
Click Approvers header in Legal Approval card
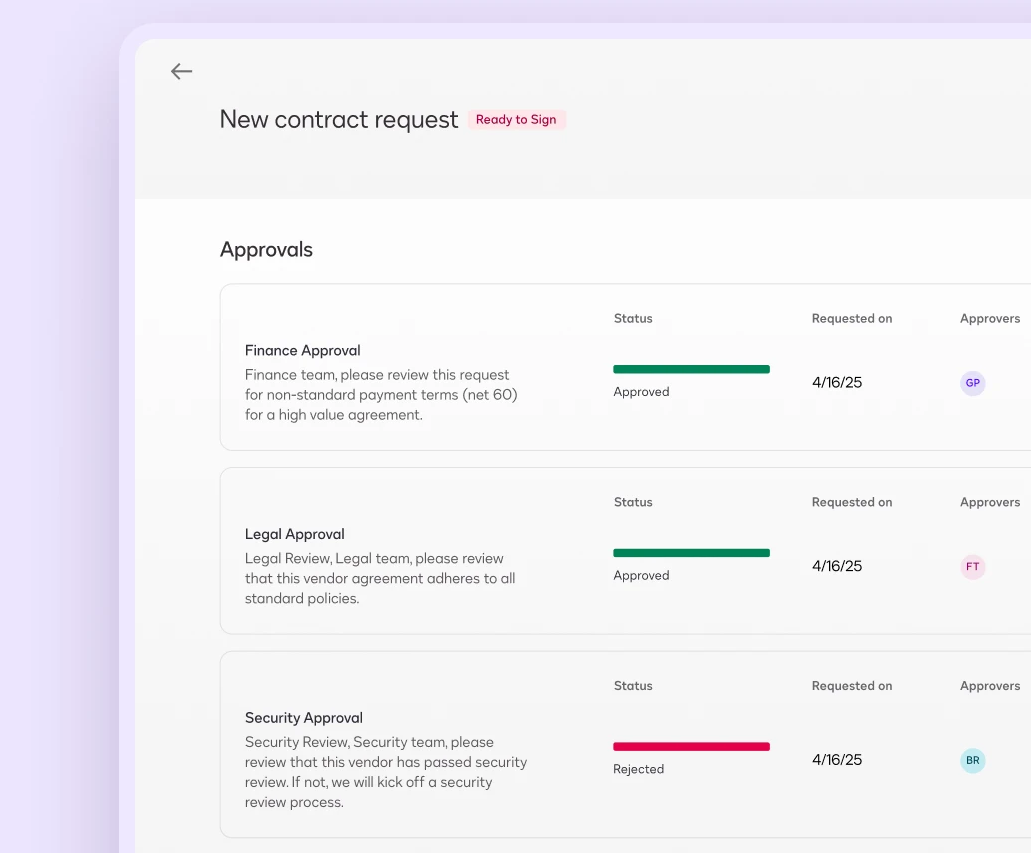click(x=990, y=502)
